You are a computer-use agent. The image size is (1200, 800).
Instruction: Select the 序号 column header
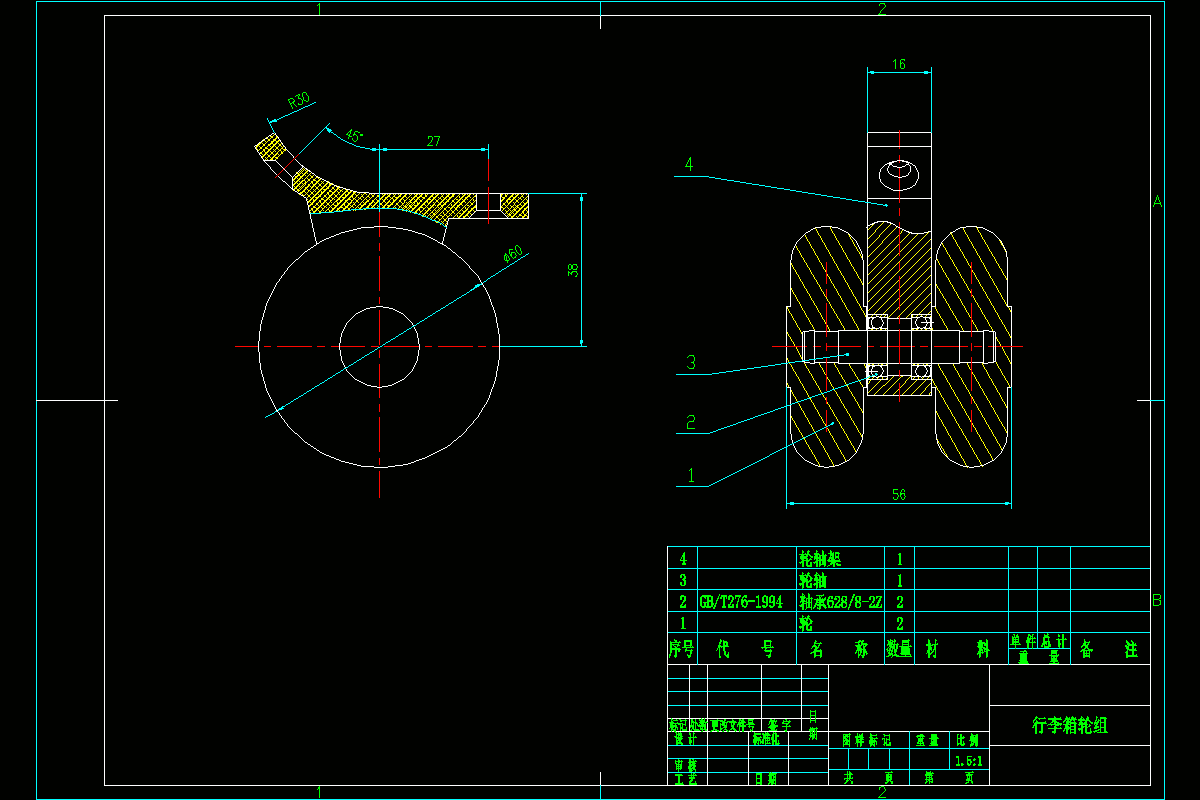tap(682, 649)
